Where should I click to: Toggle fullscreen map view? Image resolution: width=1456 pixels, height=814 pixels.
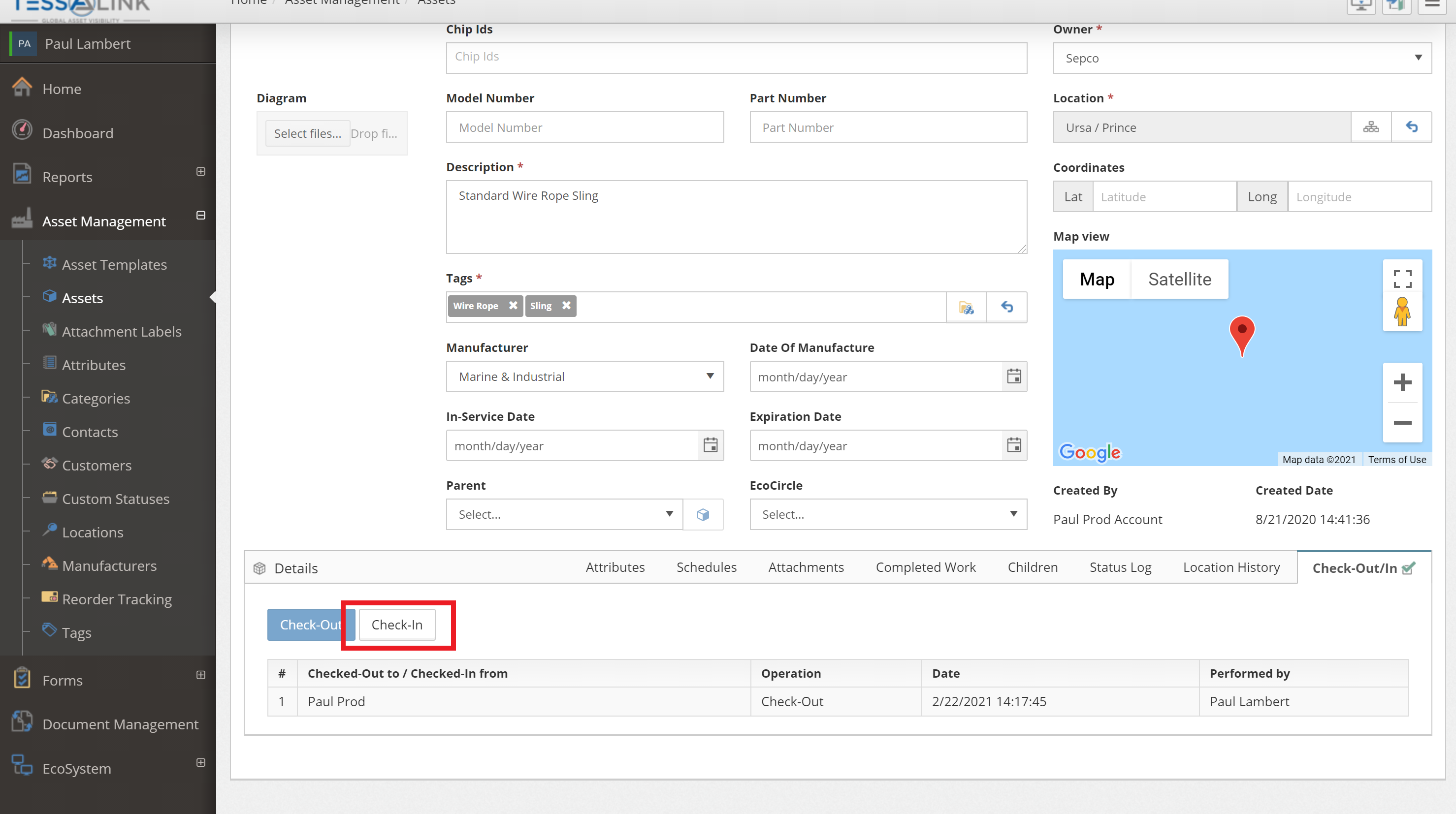(x=1402, y=279)
